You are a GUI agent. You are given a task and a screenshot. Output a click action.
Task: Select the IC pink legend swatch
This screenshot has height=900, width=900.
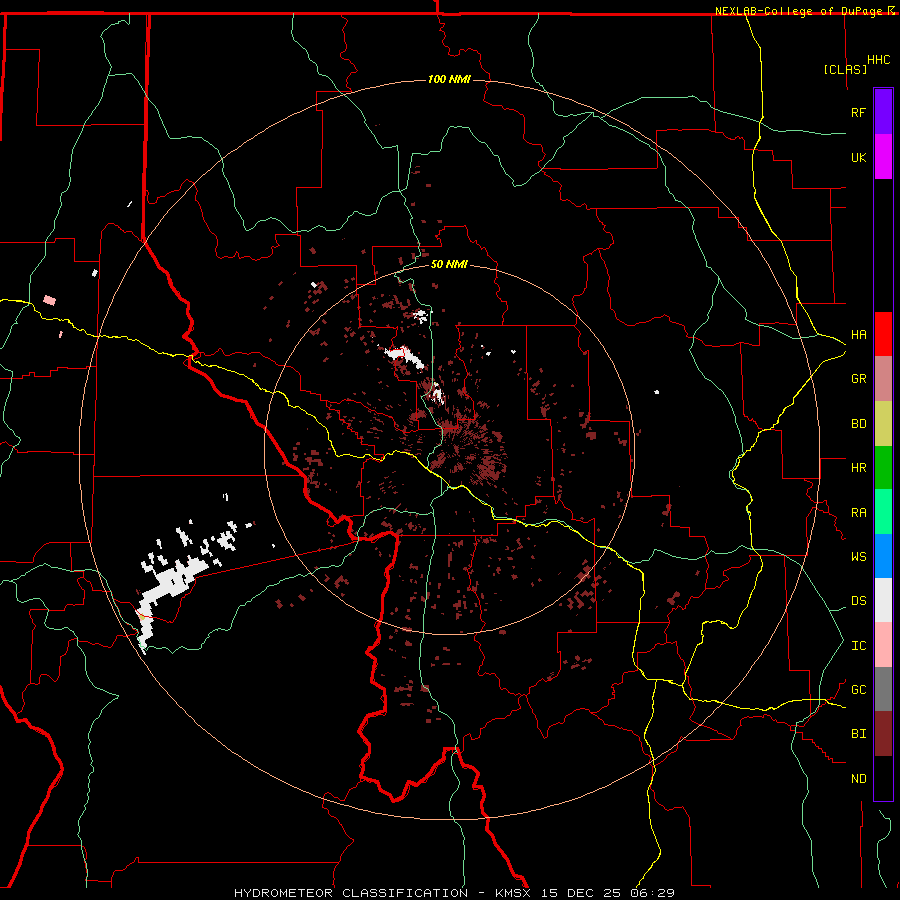[883, 645]
